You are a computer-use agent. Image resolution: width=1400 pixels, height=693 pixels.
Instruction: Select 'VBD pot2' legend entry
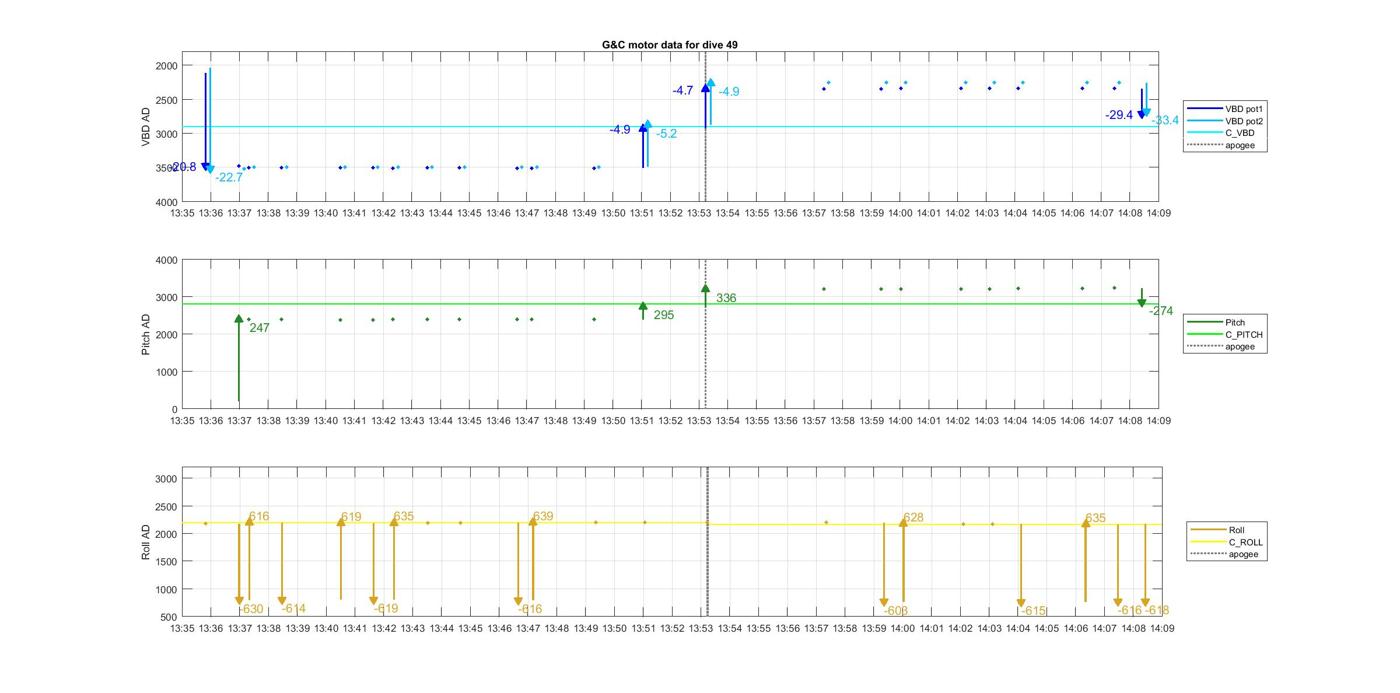click(x=1245, y=120)
